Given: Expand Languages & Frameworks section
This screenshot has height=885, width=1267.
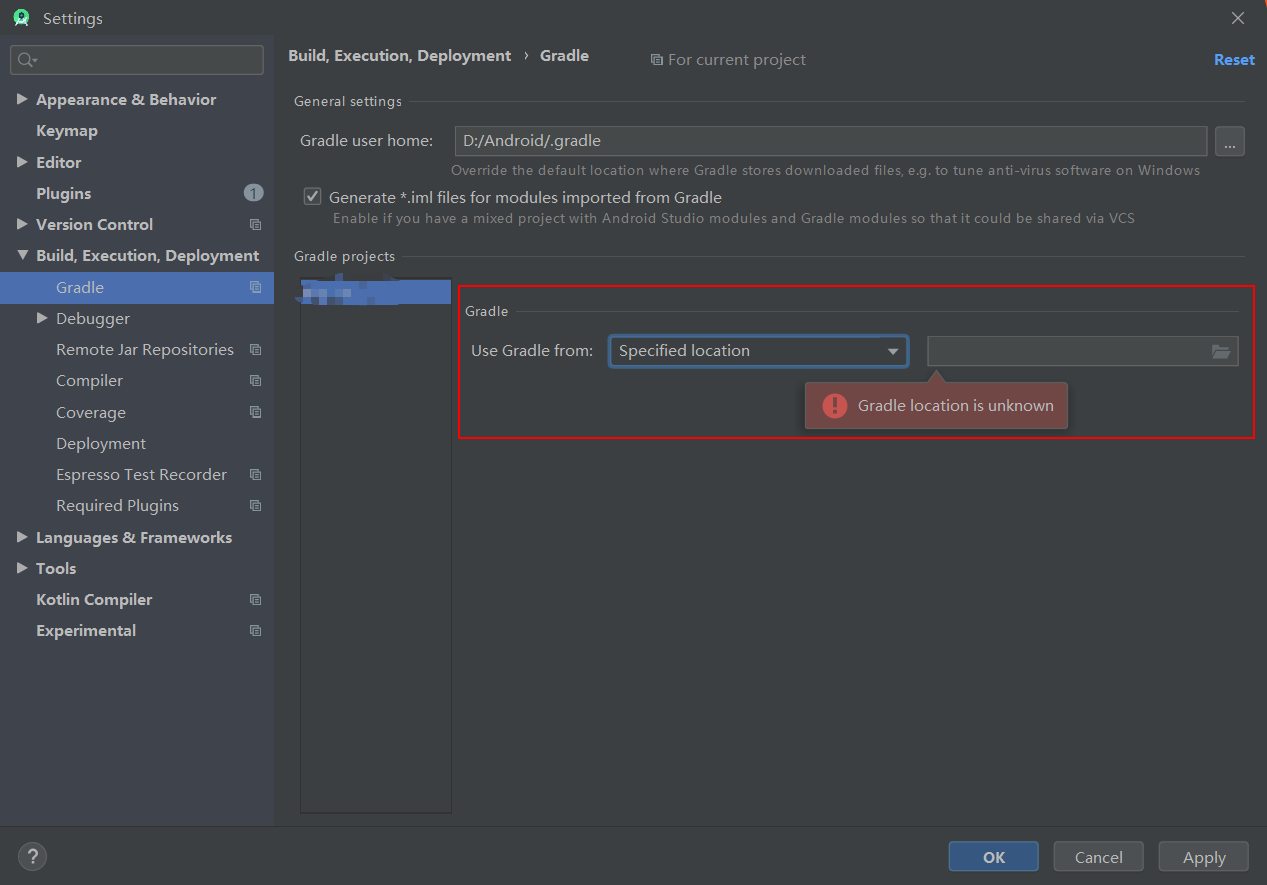Looking at the screenshot, I should [22, 537].
